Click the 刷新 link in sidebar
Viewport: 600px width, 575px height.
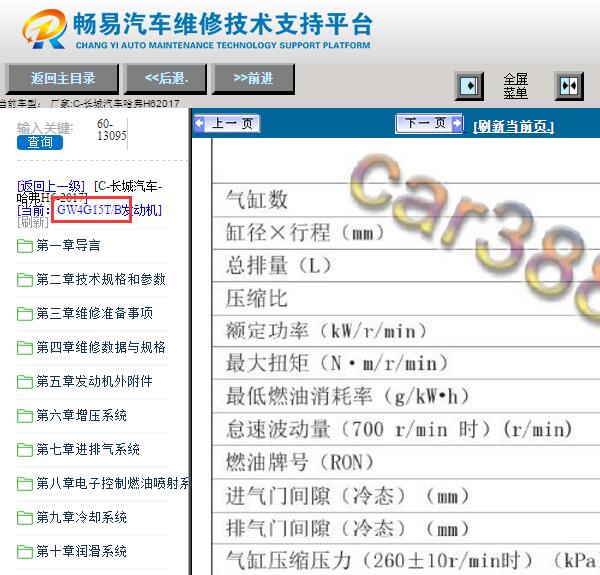pos(33,222)
